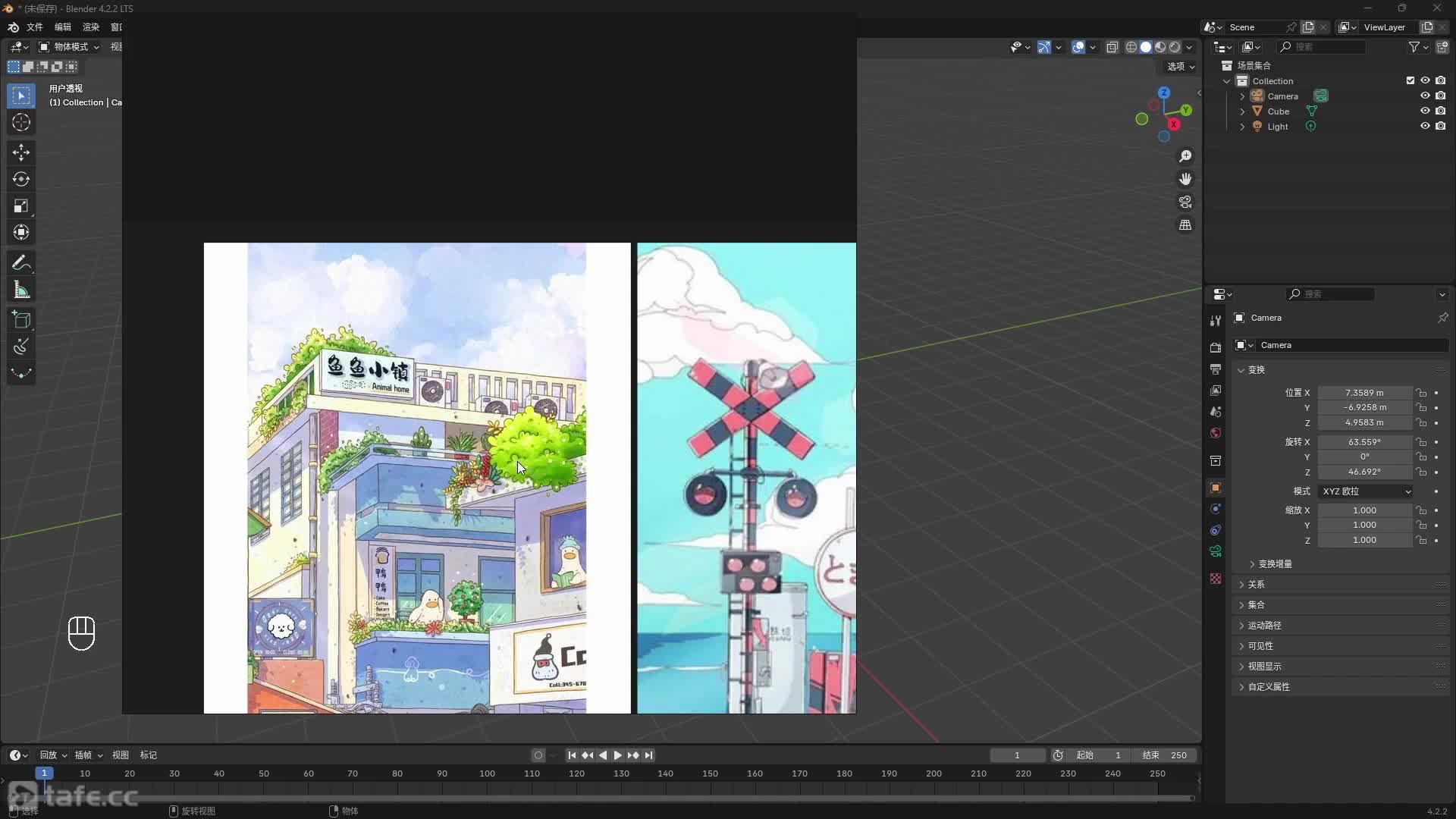Select the Annotate pencil tool
Image resolution: width=1456 pixels, height=819 pixels.
[x=21, y=263]
